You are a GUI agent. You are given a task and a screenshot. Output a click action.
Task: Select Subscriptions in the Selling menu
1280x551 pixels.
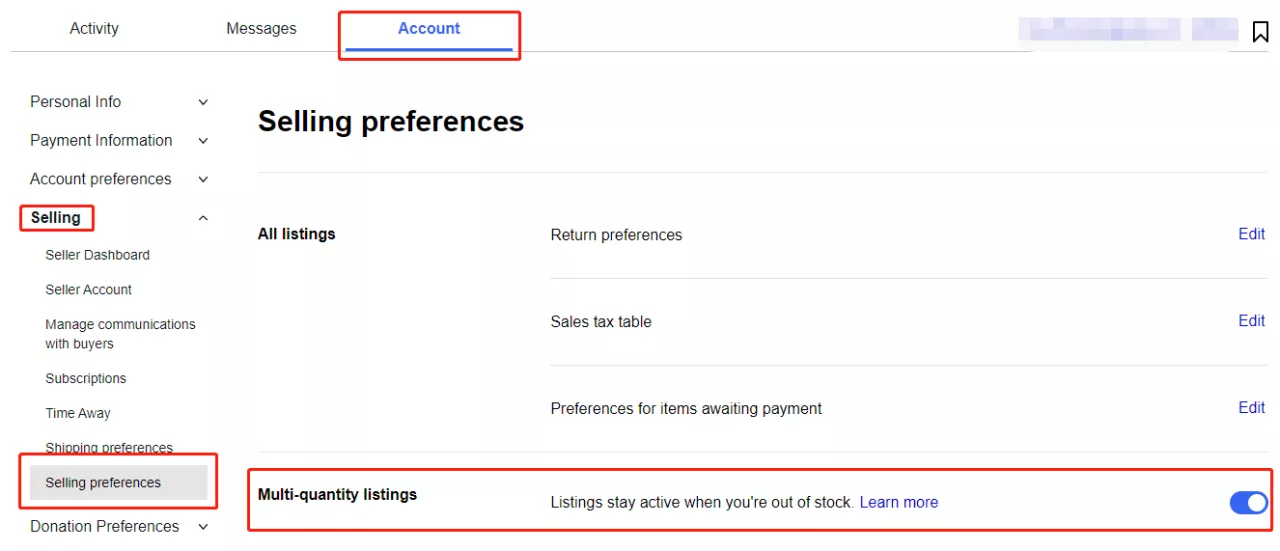[x=86, y=379]
